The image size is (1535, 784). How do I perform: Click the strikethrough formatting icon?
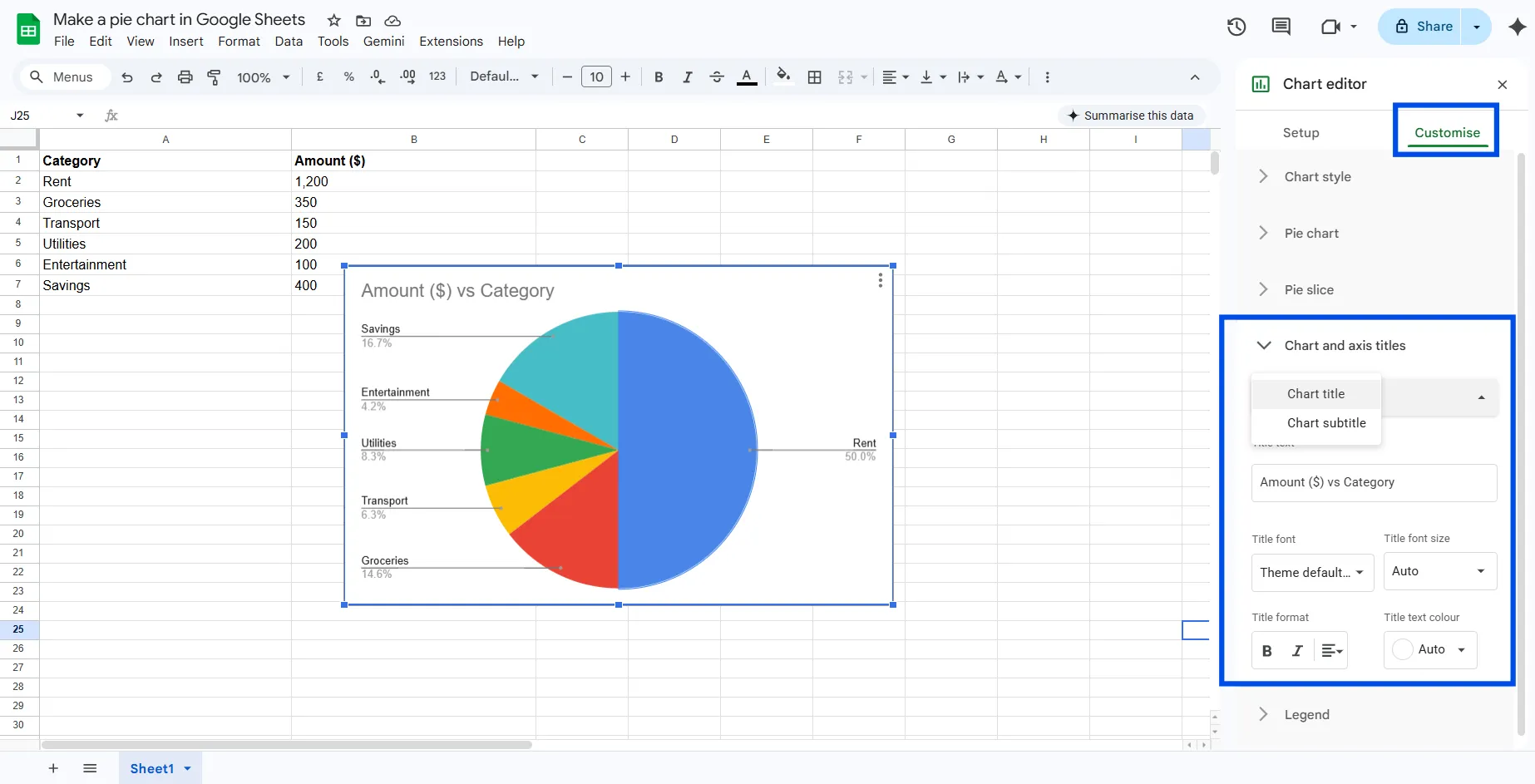[716, 76]
